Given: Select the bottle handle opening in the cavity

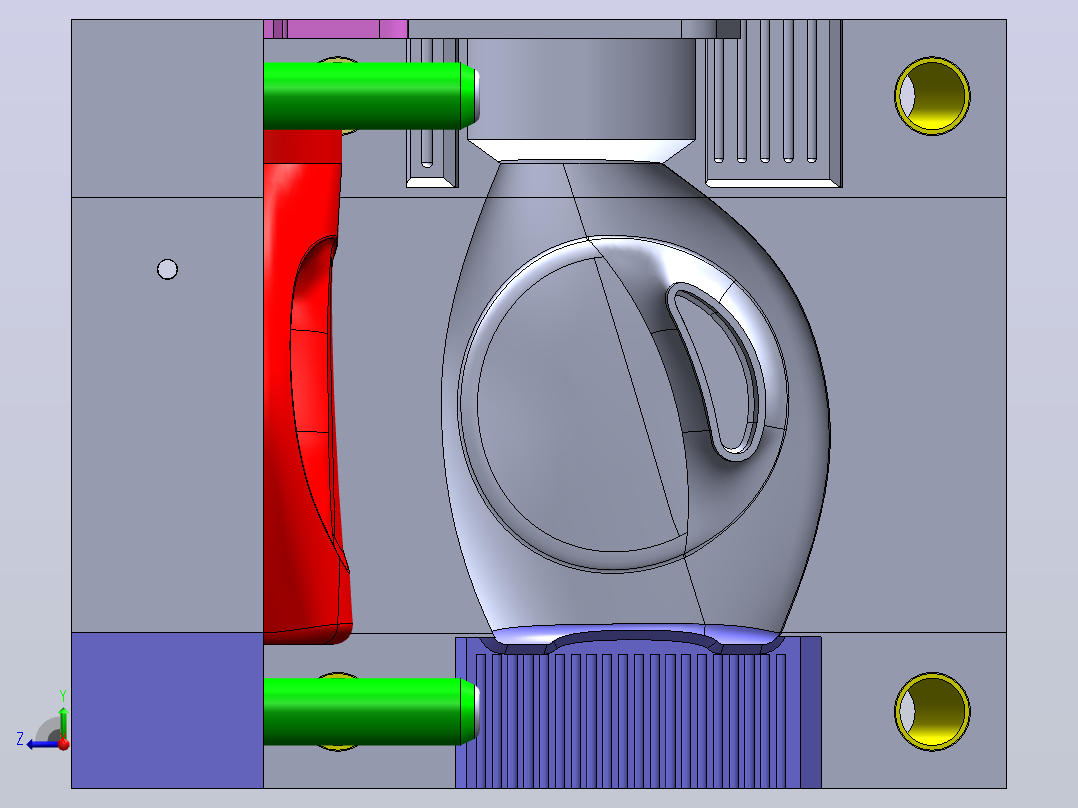Looking at the screenshot, I should (717, 371).
